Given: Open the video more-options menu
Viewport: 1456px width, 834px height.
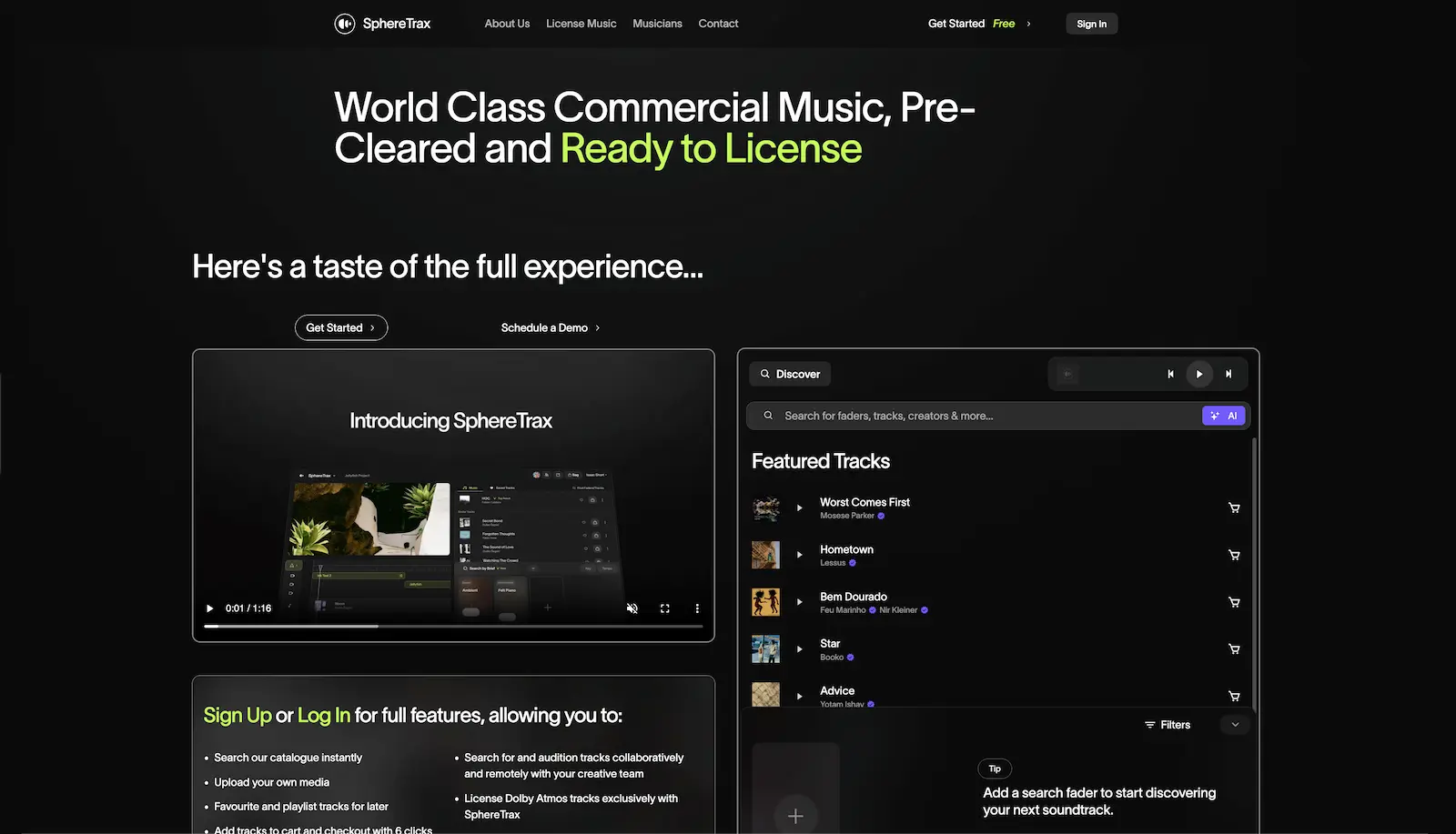Looking at the screenshot, I should click(697, 608).
